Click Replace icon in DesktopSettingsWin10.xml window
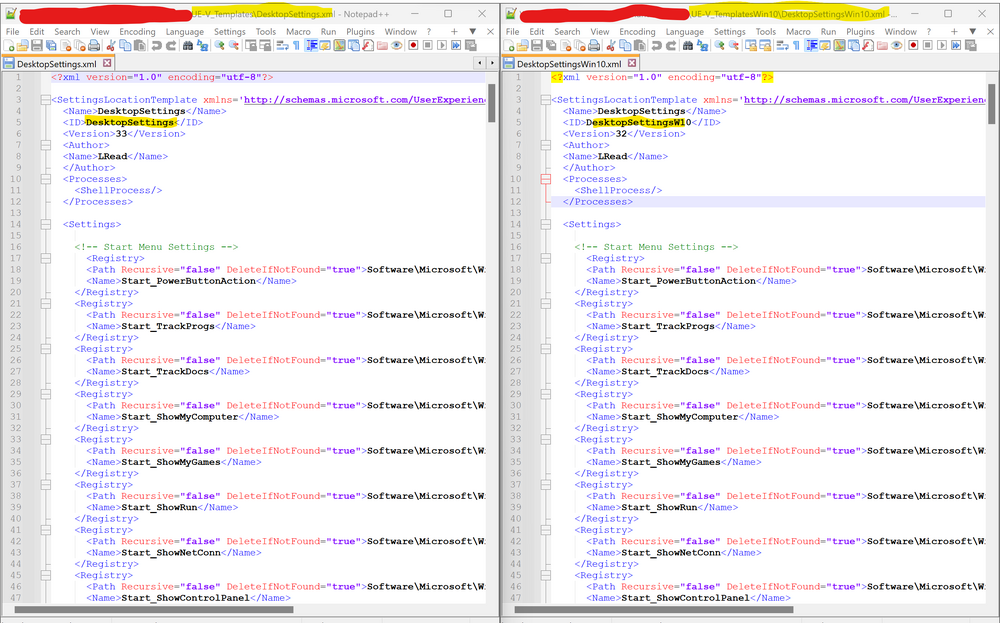Image resolution: width=1000 pixels, height=623 pixels. tap(702, 45)
